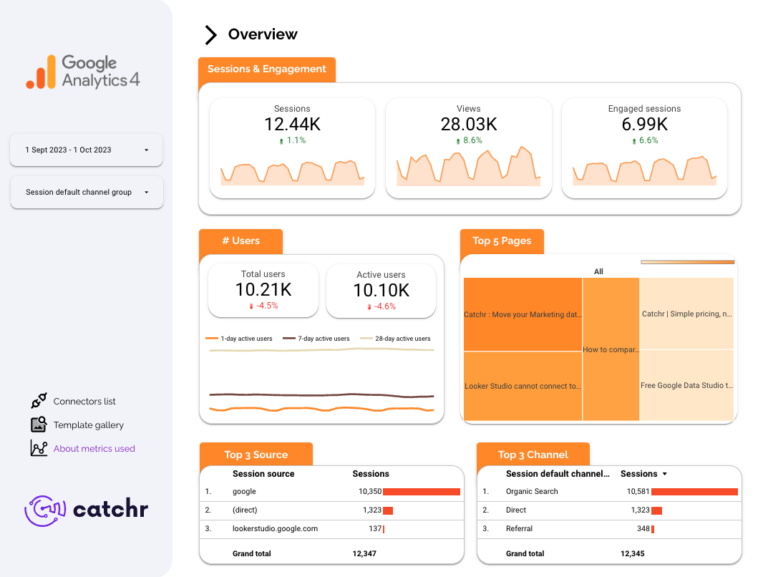This screenshot has width=768, height=577.
Task: Click the green up arrow under Views
Action: point(458,141)
